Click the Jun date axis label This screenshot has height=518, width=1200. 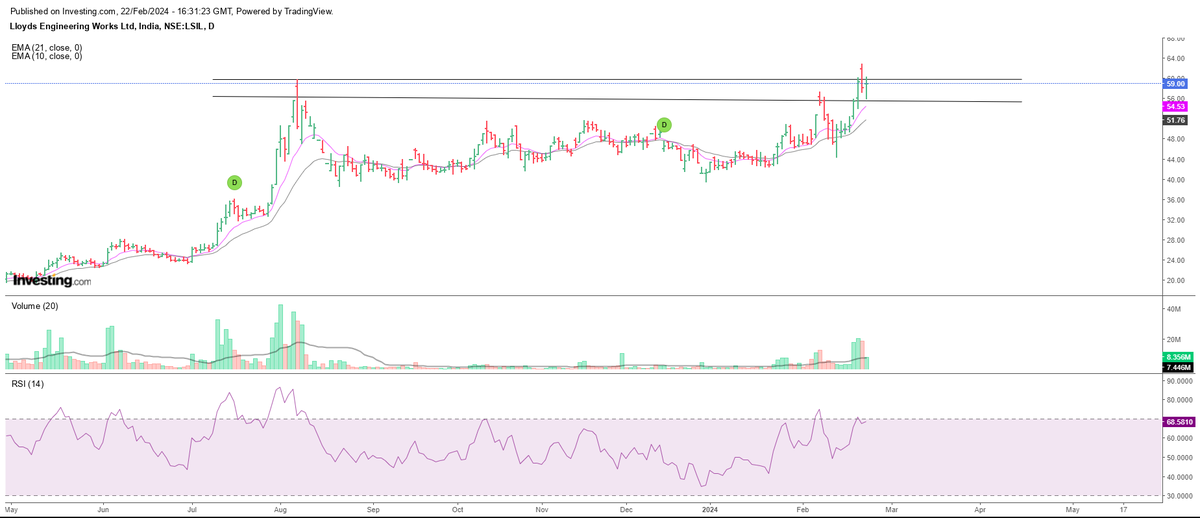(x=104, y=508)
